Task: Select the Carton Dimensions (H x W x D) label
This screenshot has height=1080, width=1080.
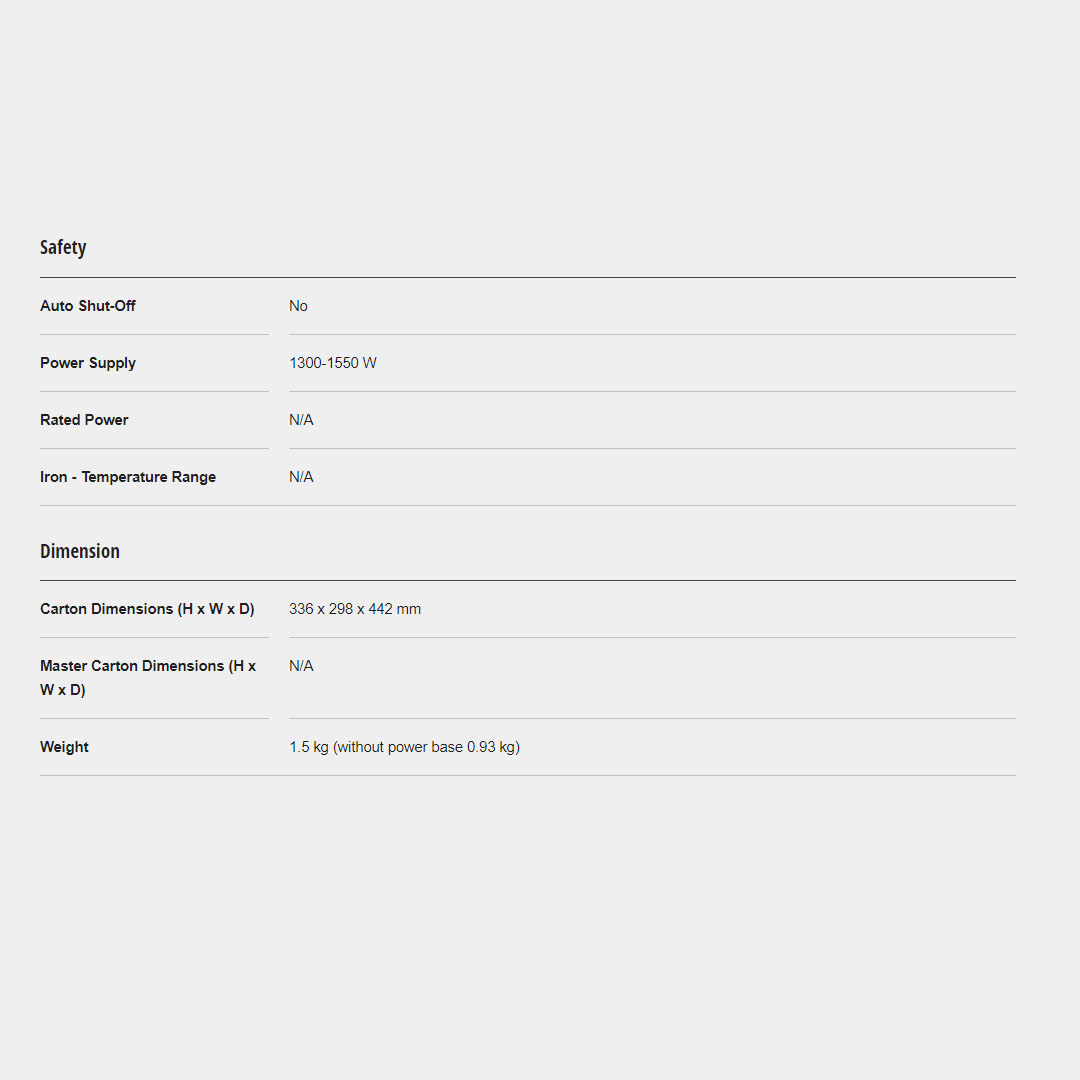Action: (147, 609)
